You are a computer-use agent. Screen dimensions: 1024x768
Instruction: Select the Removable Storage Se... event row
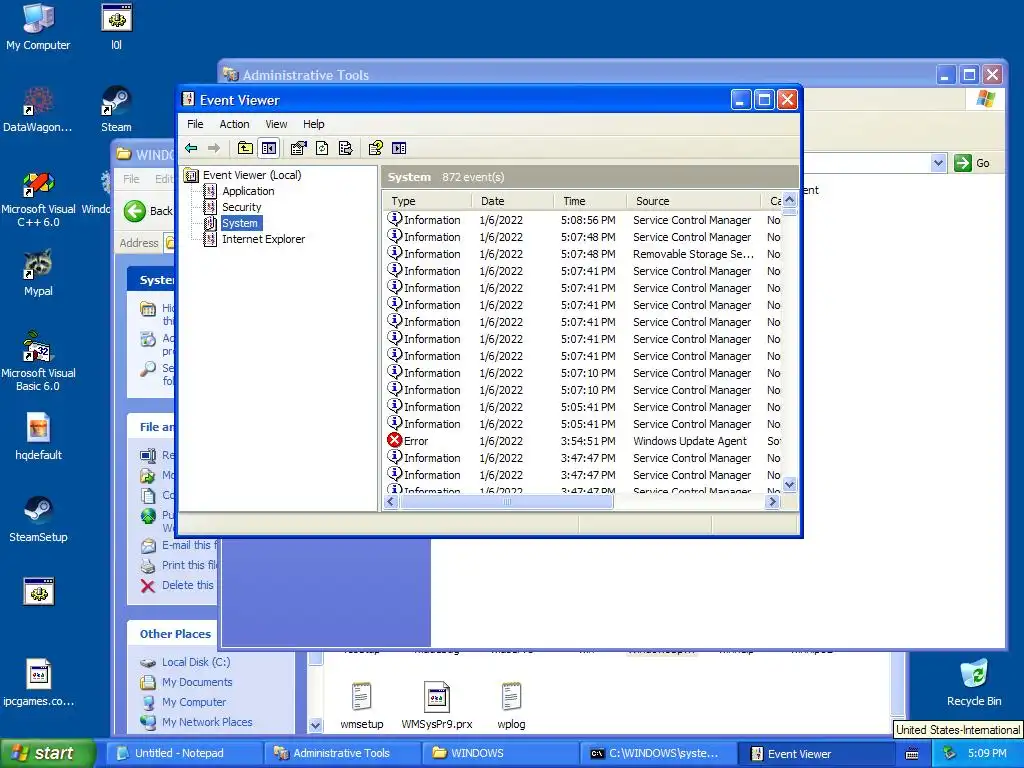tap(583, 254)
